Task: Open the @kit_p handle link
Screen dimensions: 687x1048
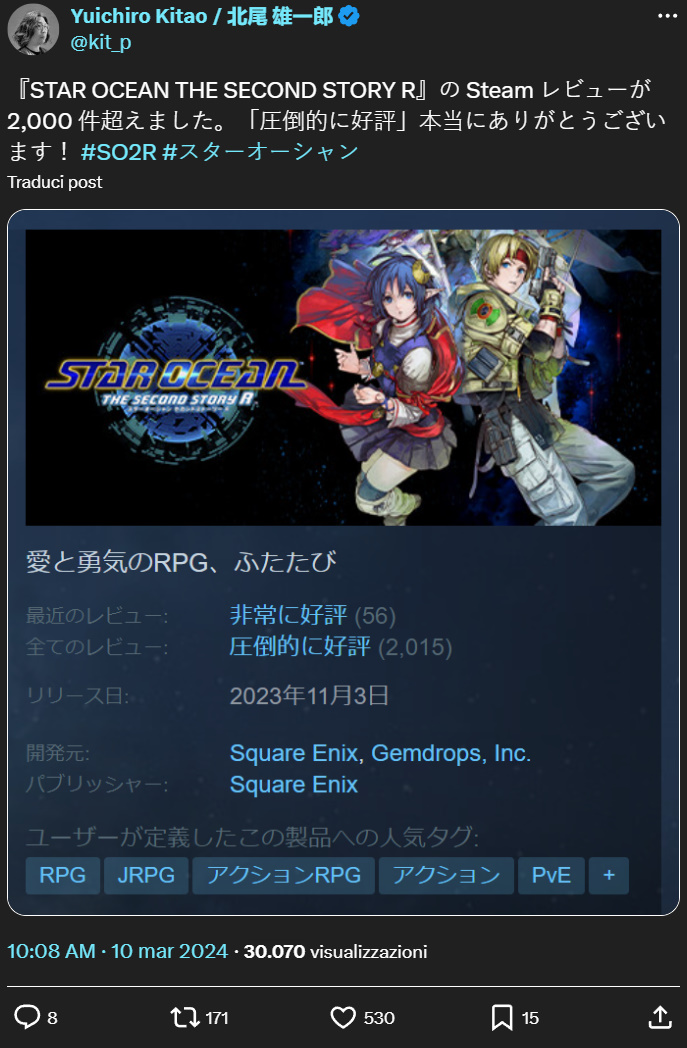Action: coord(100,42)
